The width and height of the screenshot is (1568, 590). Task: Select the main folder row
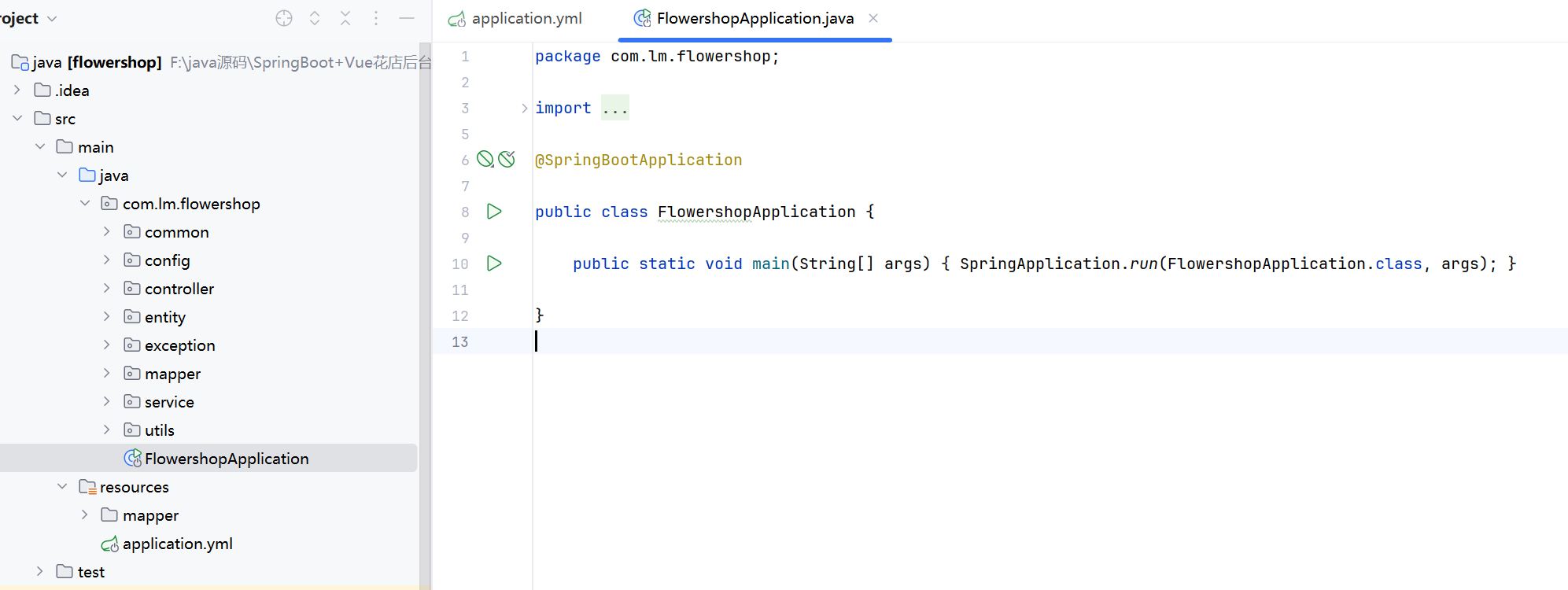click(208, 146)
